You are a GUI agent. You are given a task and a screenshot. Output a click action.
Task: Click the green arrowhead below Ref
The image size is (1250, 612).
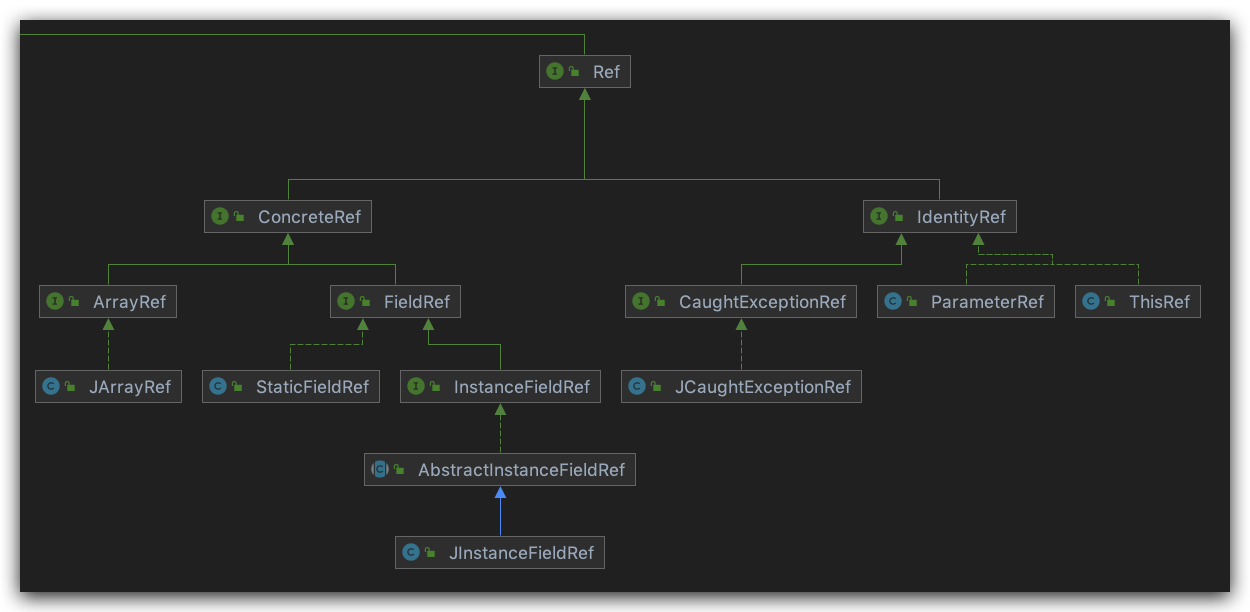(584, 95)
